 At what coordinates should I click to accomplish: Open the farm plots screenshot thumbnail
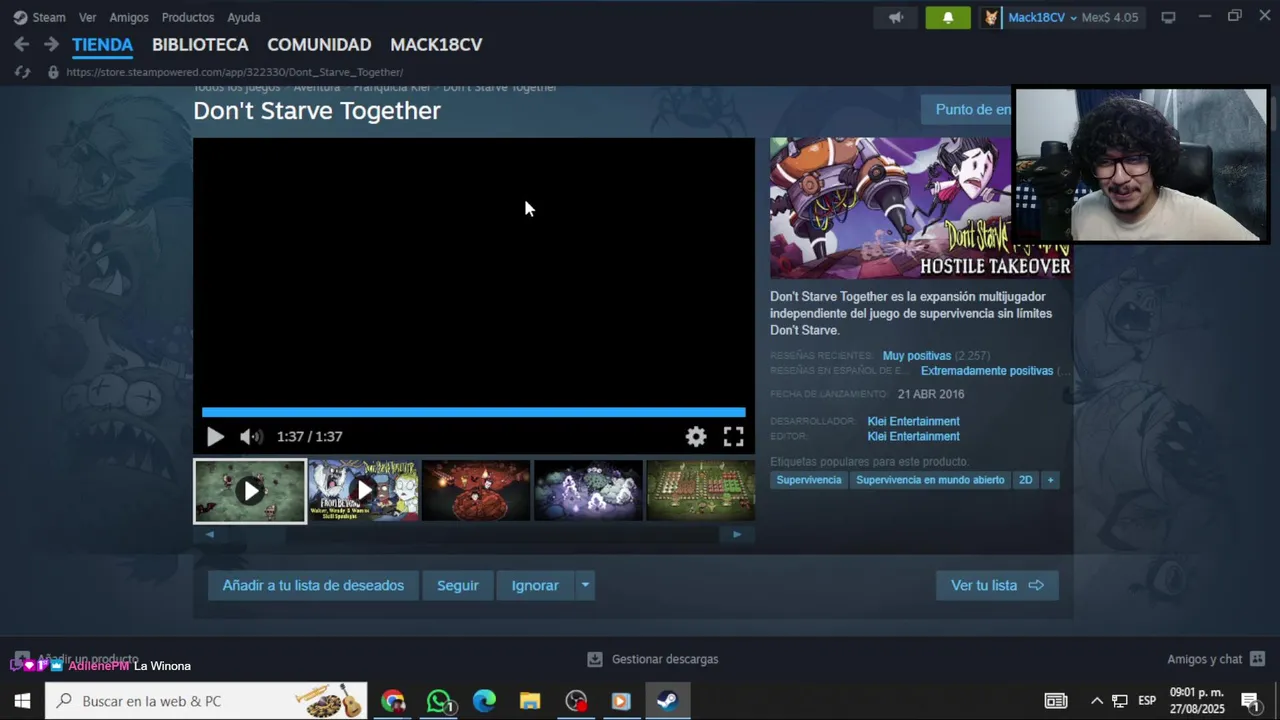(x=701, y=491)
